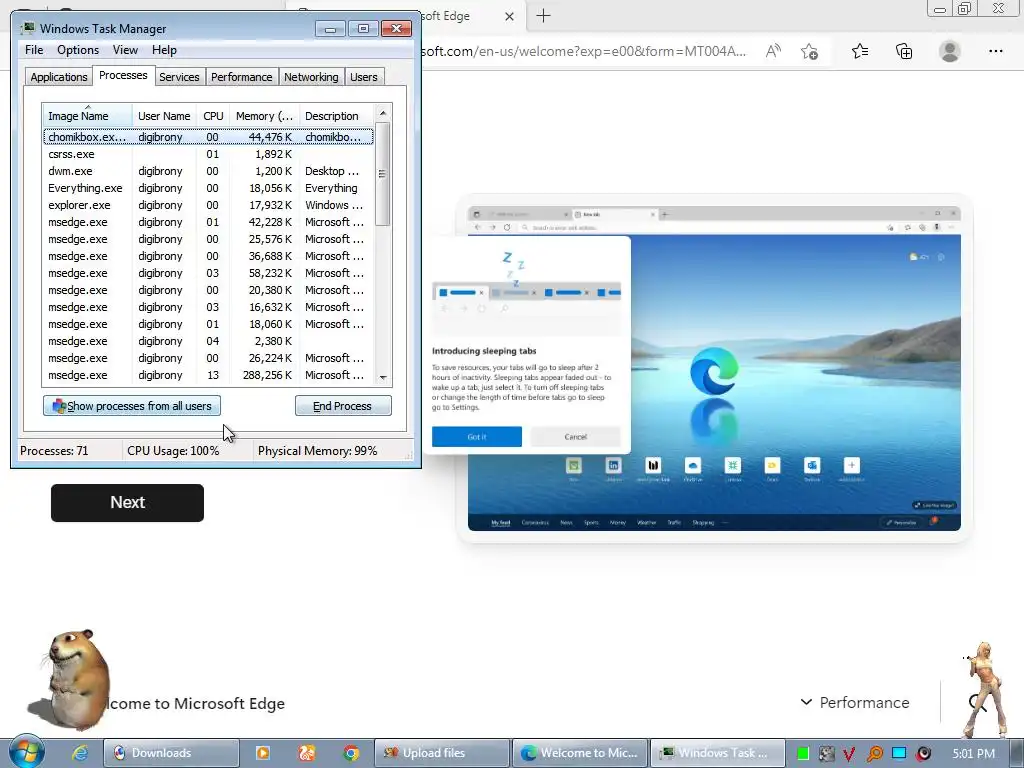1024x768 pixels.
Task: Open the Edge Collections icon
Action: [904, 51]
